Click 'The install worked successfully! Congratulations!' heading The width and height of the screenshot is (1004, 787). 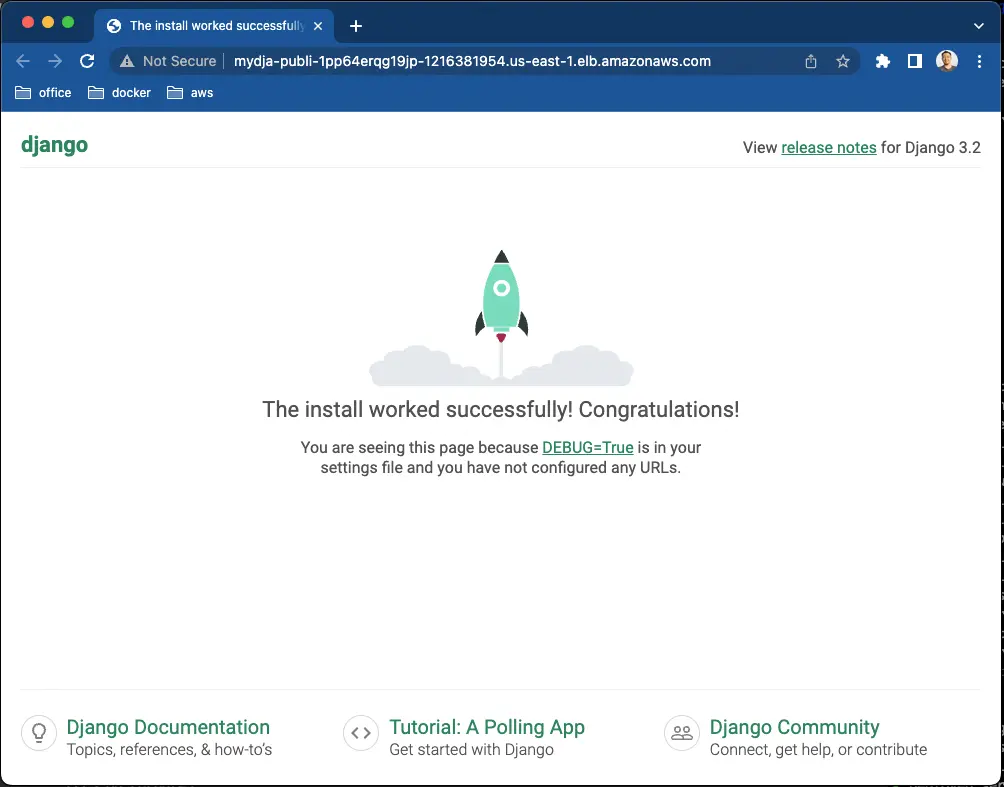(501, 410)
